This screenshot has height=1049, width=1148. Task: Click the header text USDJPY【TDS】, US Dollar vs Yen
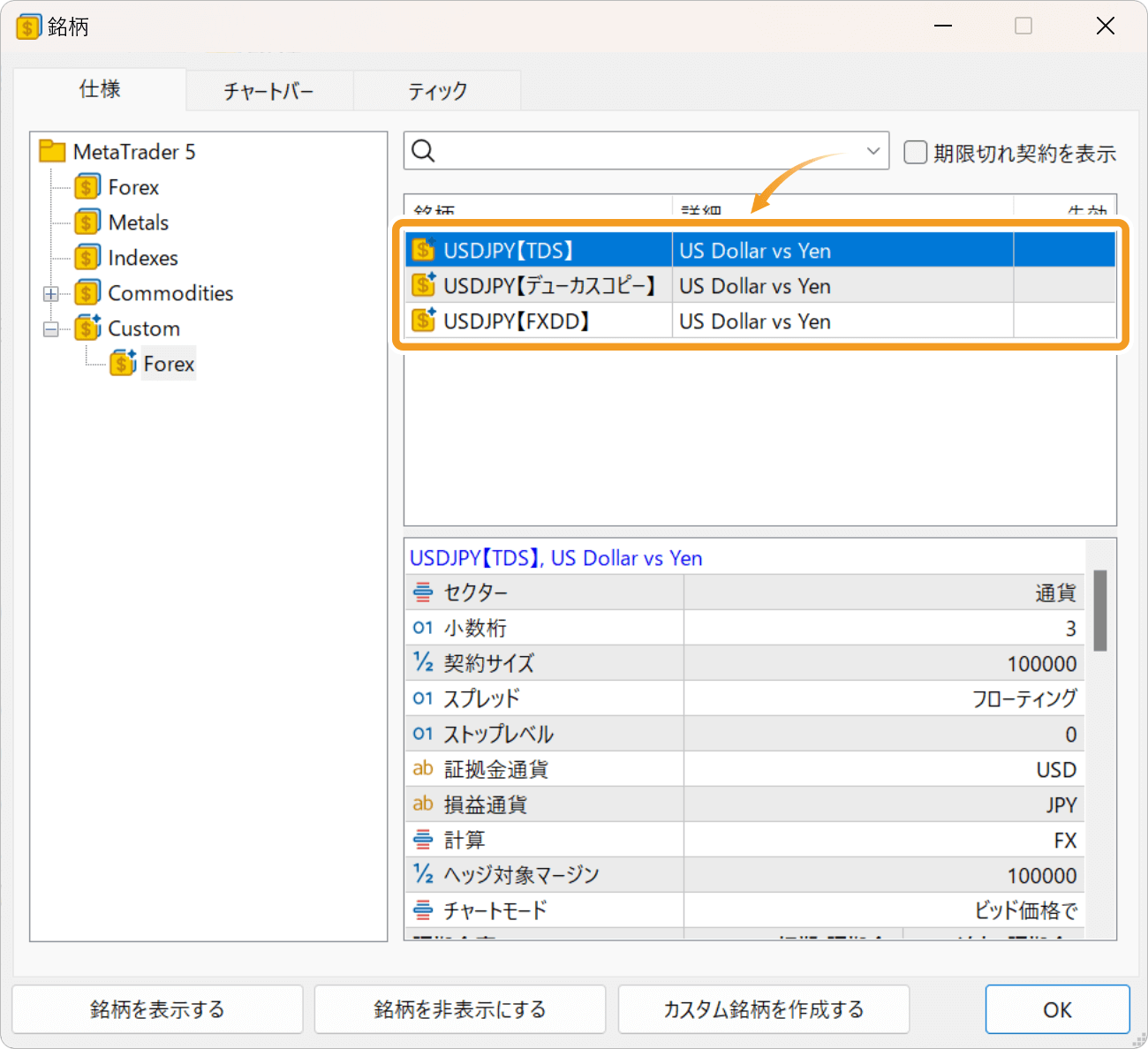[x=556, y=558]
